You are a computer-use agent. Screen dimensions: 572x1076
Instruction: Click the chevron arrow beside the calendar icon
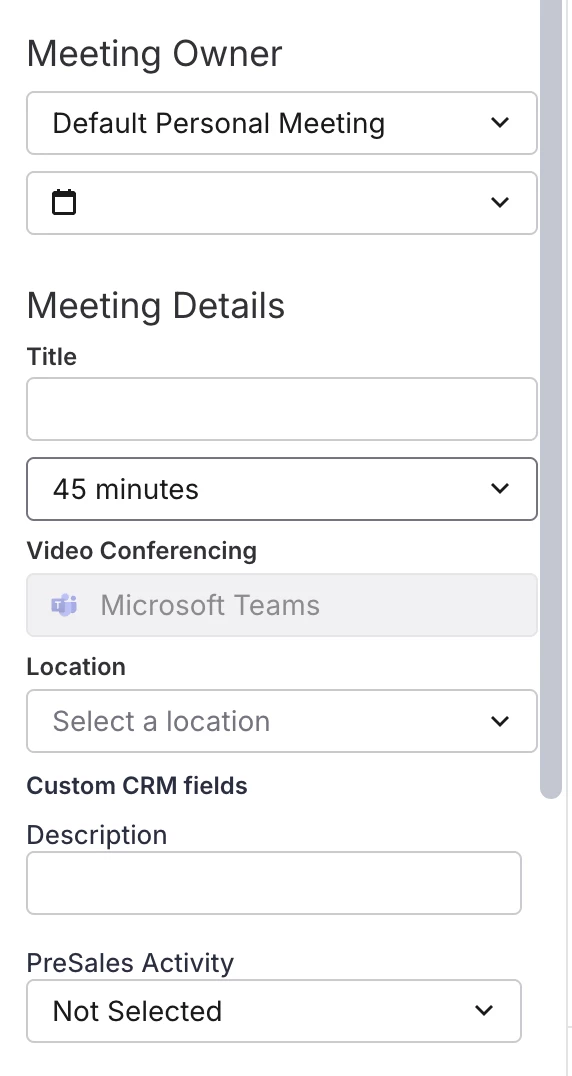click(x=500, y=202)
